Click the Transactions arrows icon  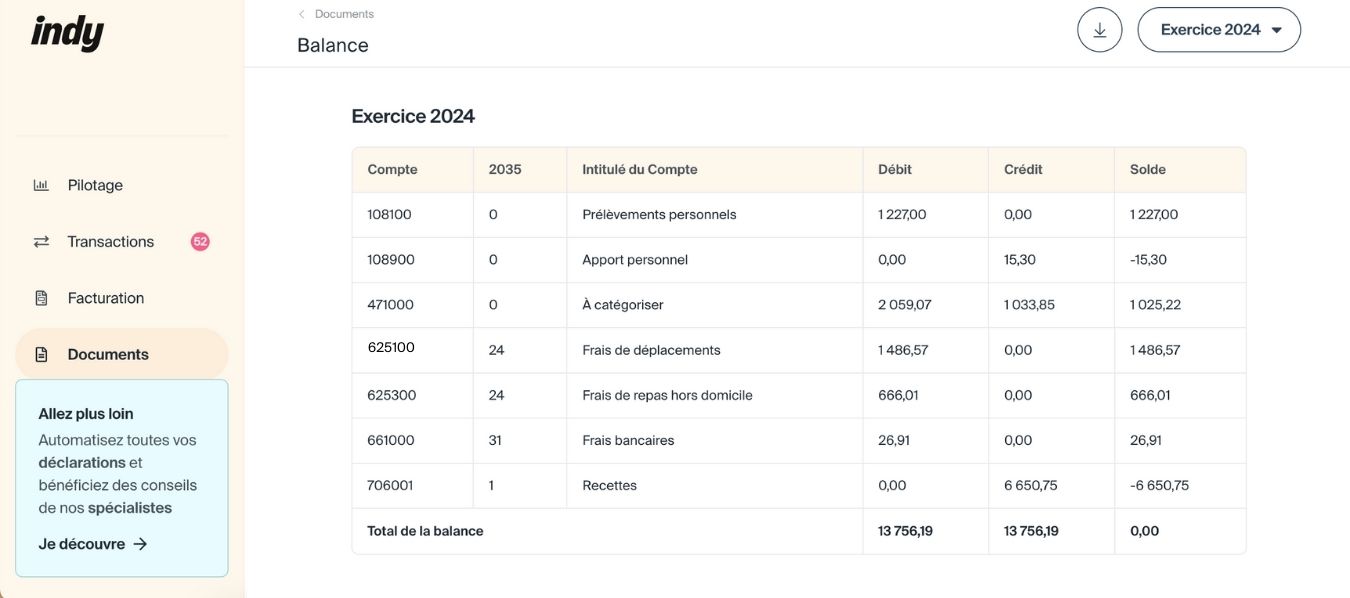[41, 242]
